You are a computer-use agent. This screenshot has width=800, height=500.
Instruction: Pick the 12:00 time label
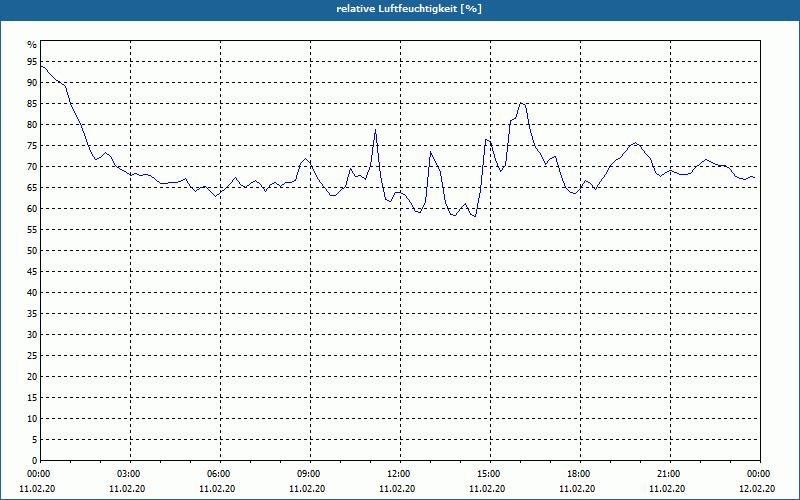coord(400,474)
